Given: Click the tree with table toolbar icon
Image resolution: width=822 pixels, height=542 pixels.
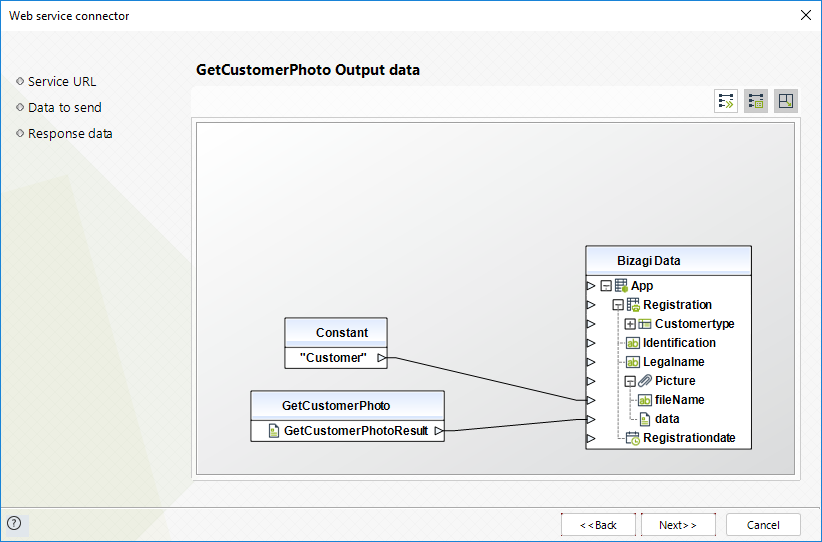Looking at the screenshot, I should coord(756,101).
